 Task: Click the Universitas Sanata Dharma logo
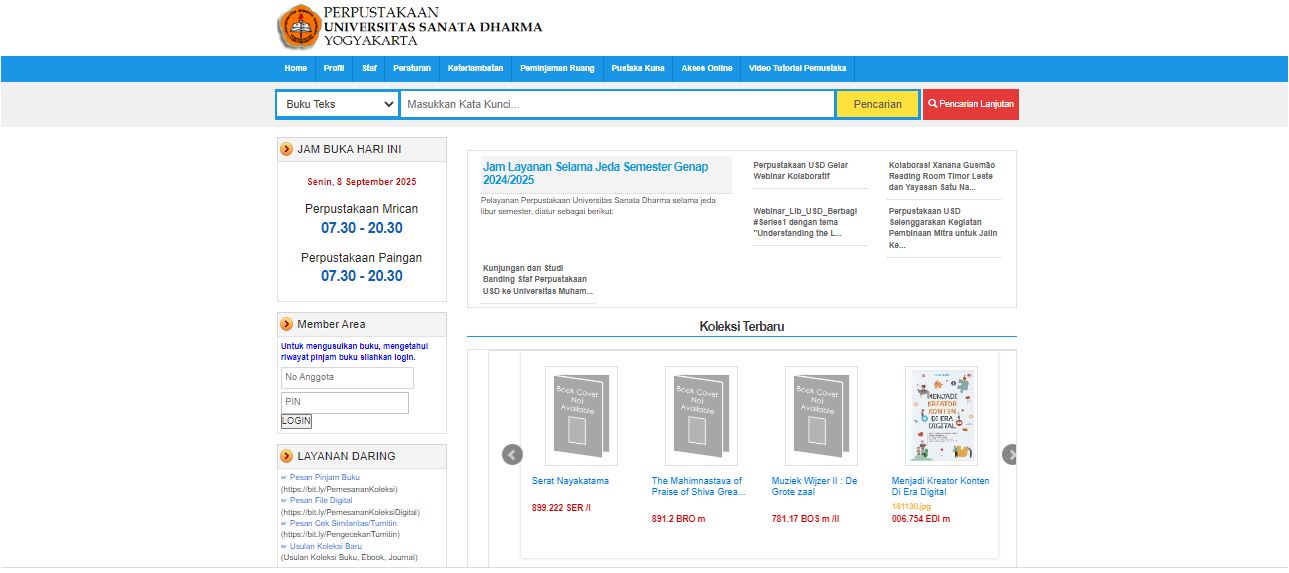(298, 27)
